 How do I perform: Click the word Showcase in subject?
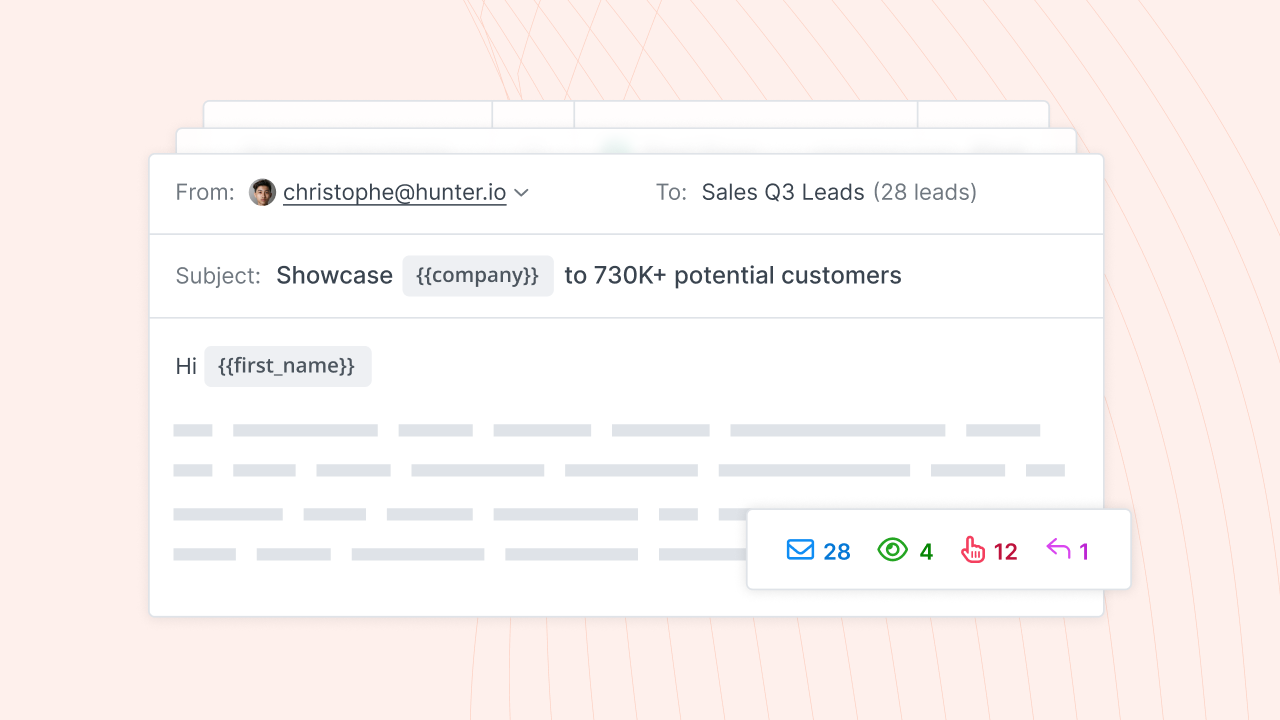(x=334, y=276)
